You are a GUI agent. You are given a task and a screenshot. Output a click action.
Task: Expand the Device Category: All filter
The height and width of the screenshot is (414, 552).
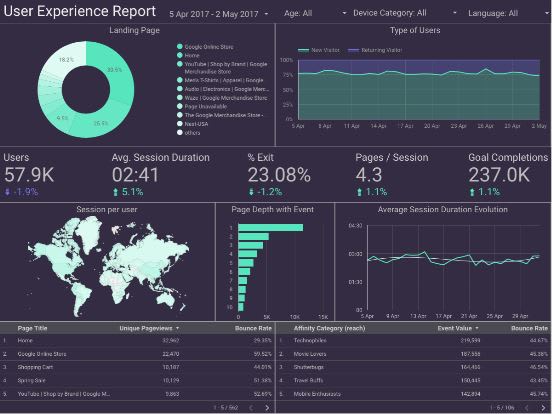click(x=404, y=13)
